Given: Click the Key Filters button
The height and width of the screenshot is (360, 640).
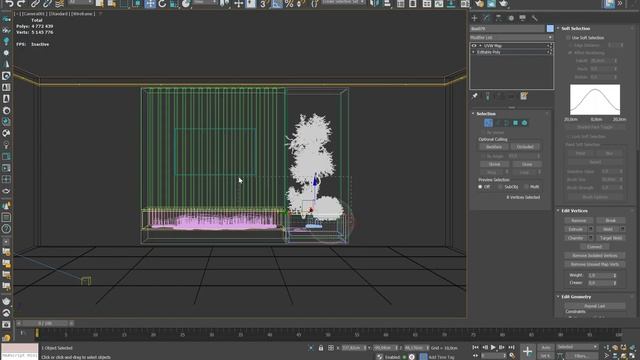Looking at the screenshot, I should (580, 356).
